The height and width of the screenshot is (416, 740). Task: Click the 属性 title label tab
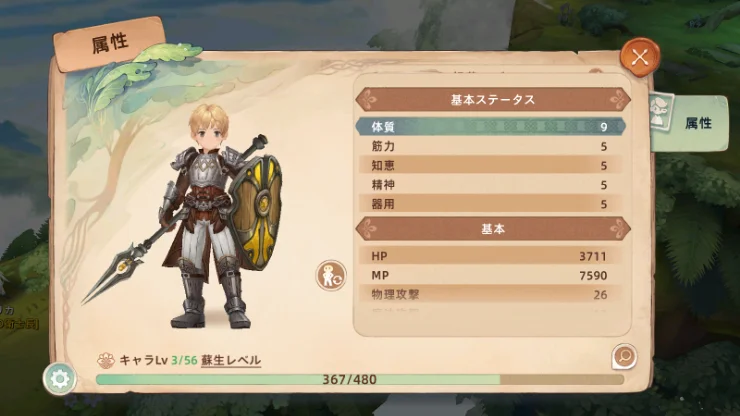coord(109,44)
